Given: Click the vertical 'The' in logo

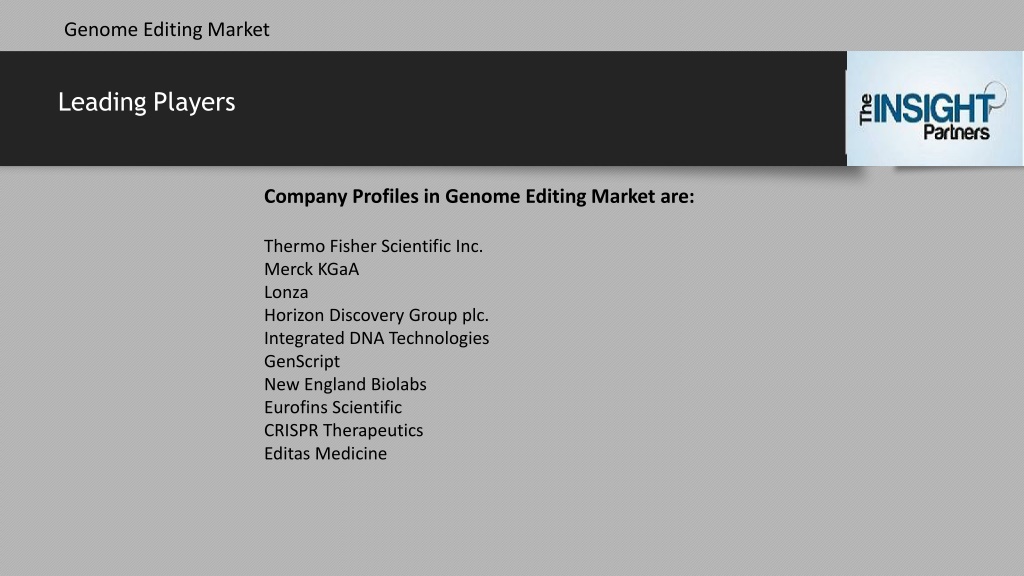Looking at the screenshot, I should click(x=866, y=110).
